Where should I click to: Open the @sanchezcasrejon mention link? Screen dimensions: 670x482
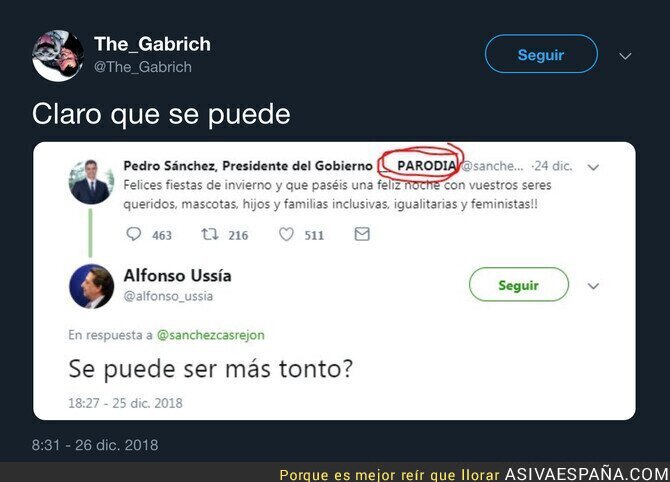(x=211, y=335)
